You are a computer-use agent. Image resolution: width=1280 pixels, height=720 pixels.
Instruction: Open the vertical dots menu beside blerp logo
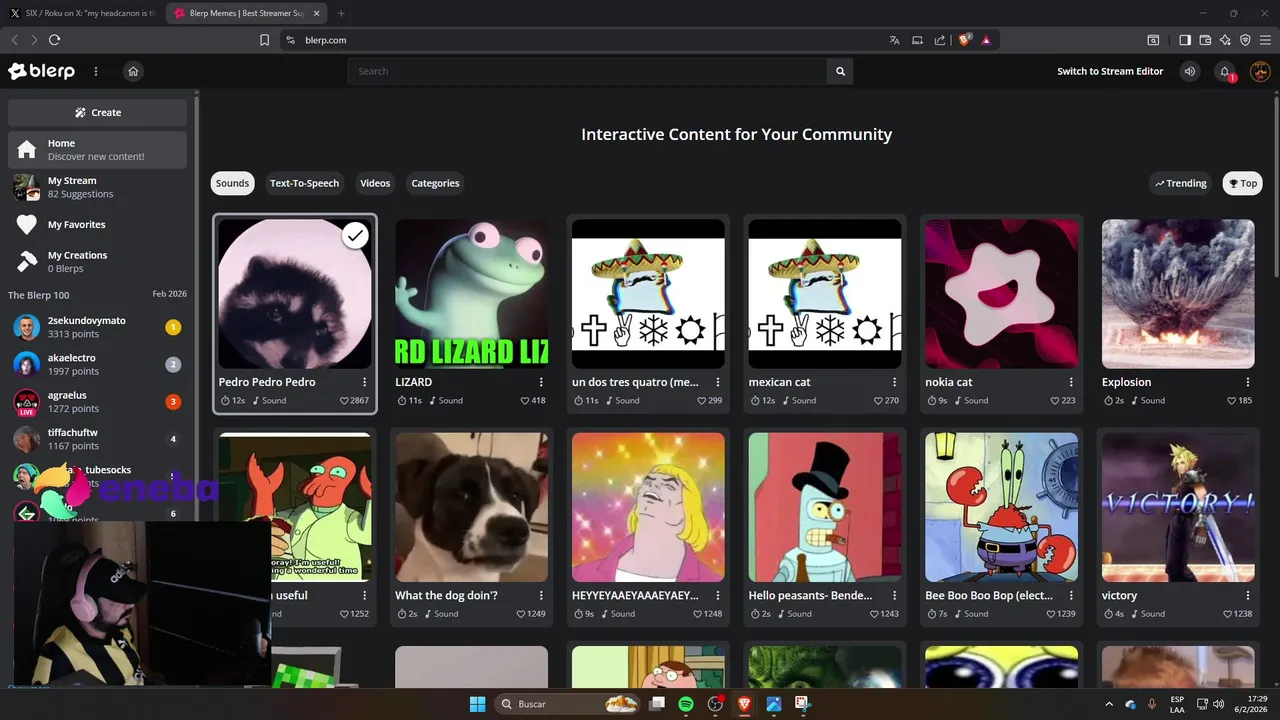(96, 71)
